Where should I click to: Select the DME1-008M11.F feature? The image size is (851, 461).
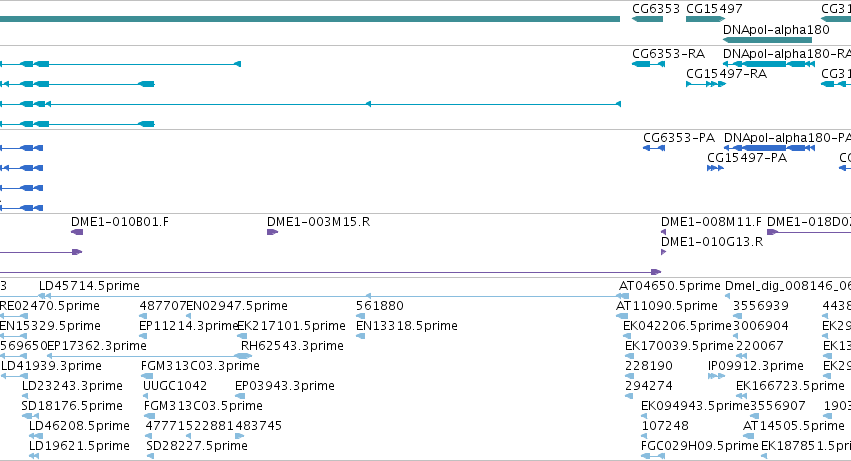pos(663,232)
